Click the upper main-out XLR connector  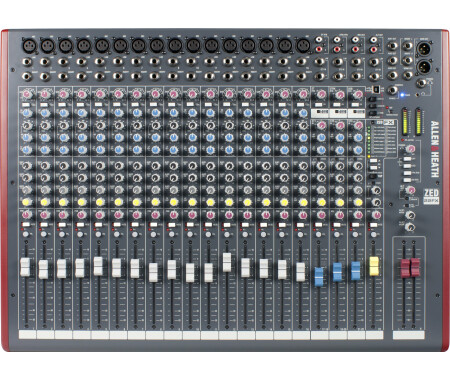(424, 50)
